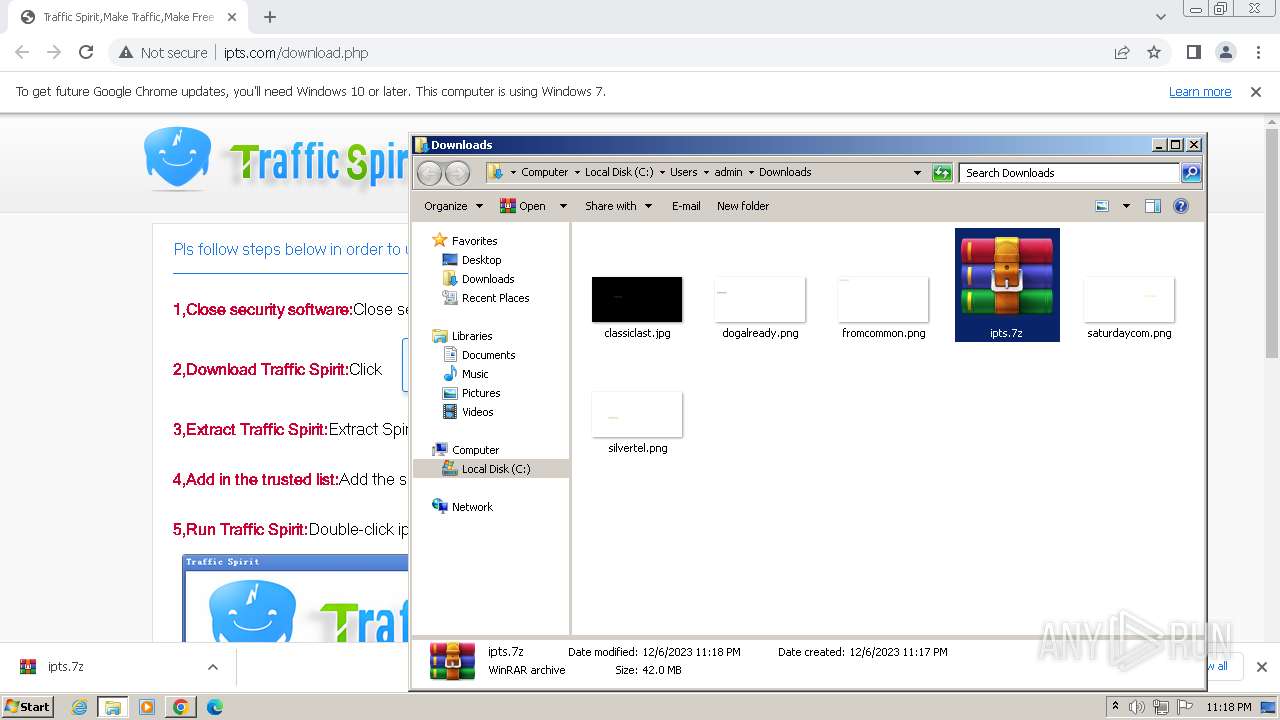This screenshot has height=720, width=1280.
Task: Select the dogalready.png file
Action: click(x=760, y=309)
